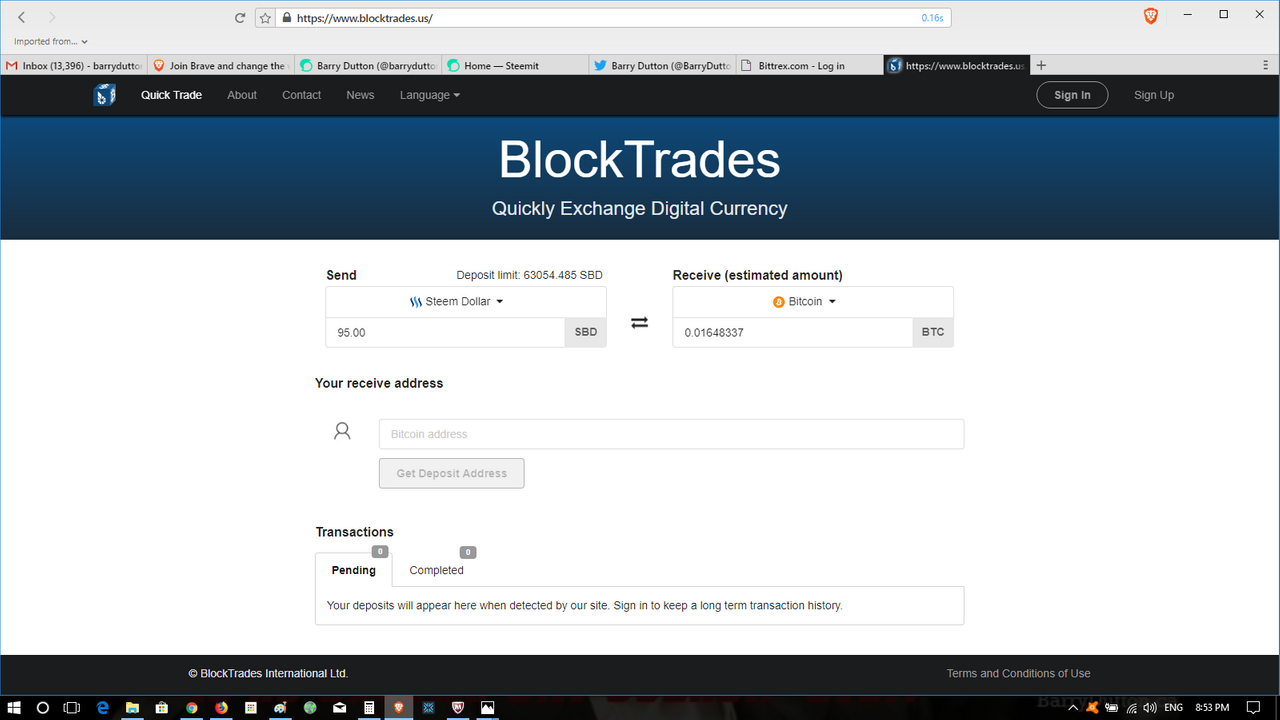Switch to the Gmail Inbox browser tab
This screenshot has height=720, width=1280.
[72, 65]
